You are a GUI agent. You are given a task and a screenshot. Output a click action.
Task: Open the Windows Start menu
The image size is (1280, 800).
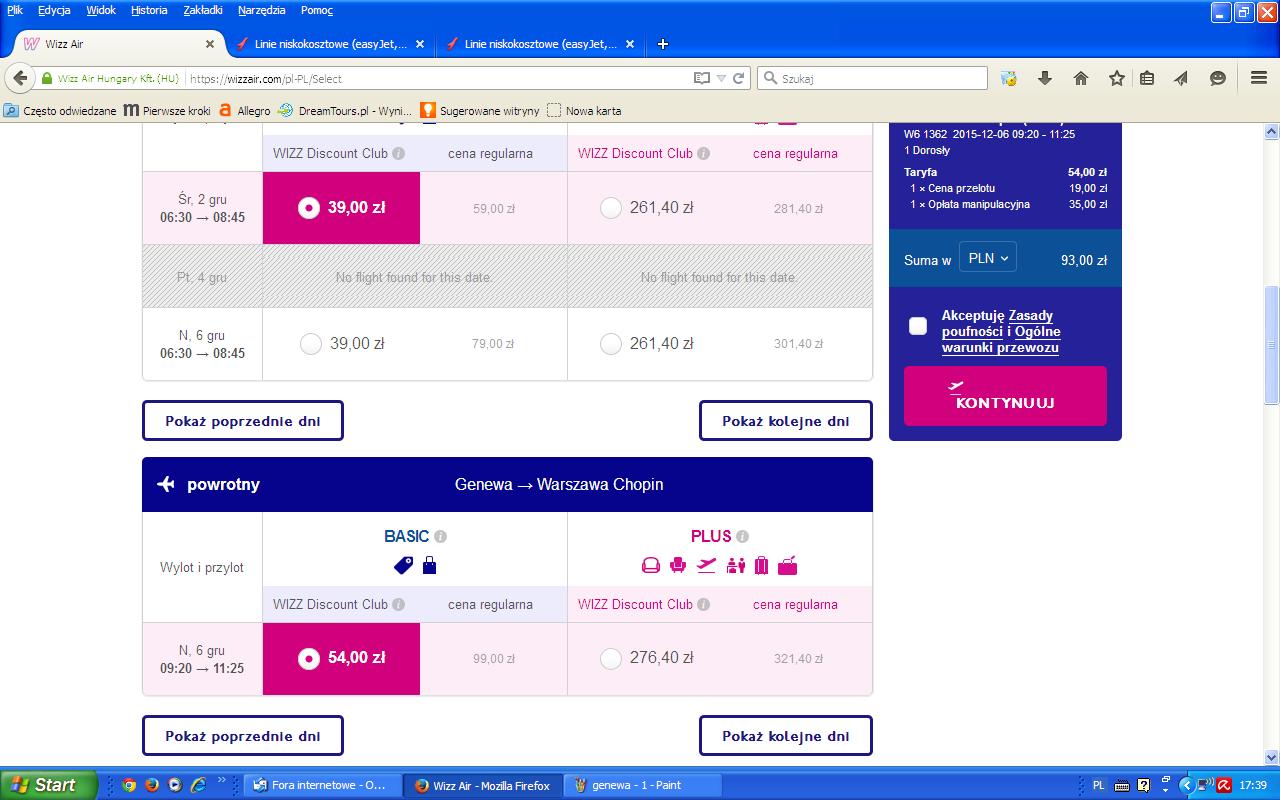[x=48, y=785]
